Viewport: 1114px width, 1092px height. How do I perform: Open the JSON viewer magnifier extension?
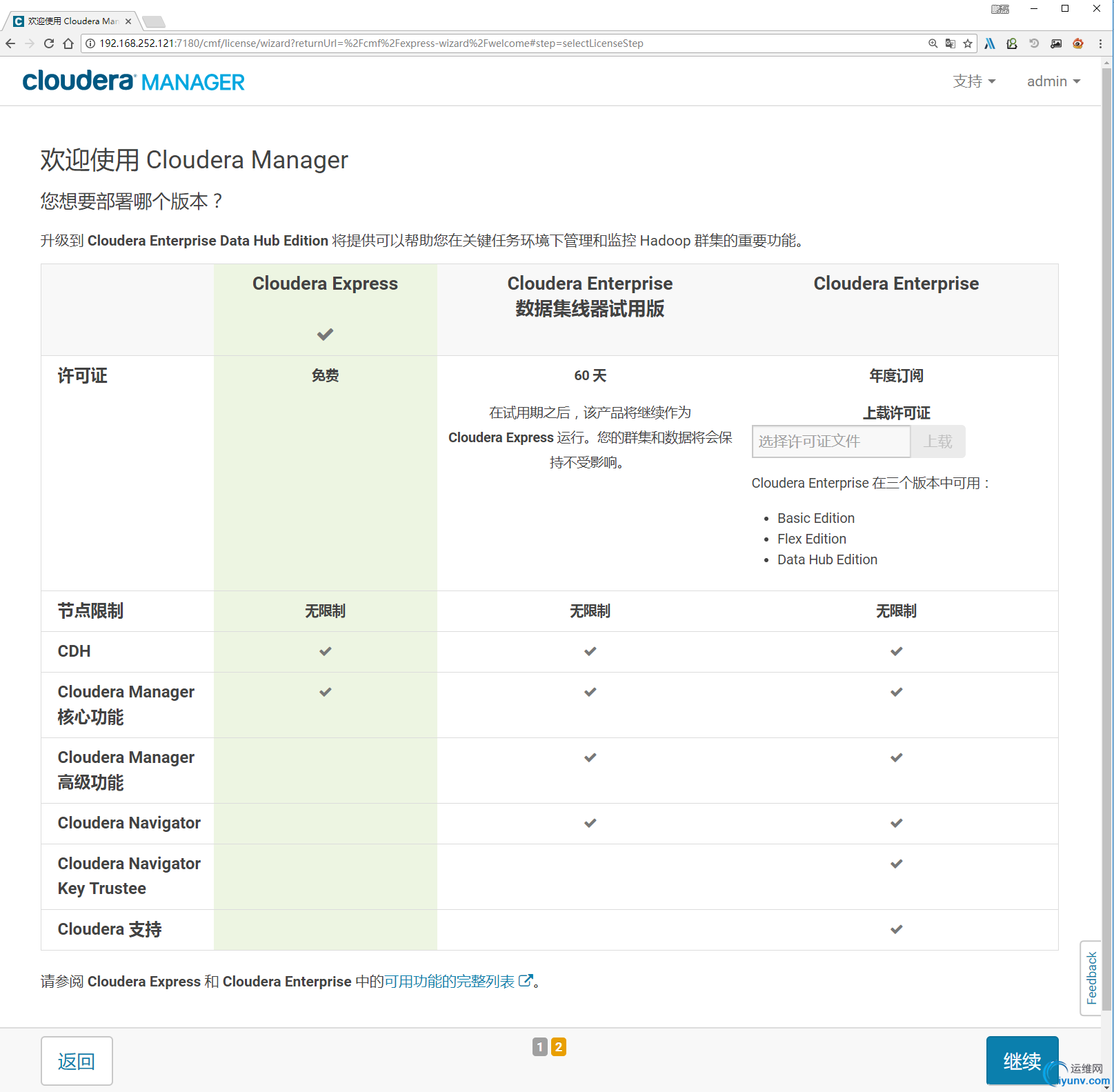[x=1012, y=43]
